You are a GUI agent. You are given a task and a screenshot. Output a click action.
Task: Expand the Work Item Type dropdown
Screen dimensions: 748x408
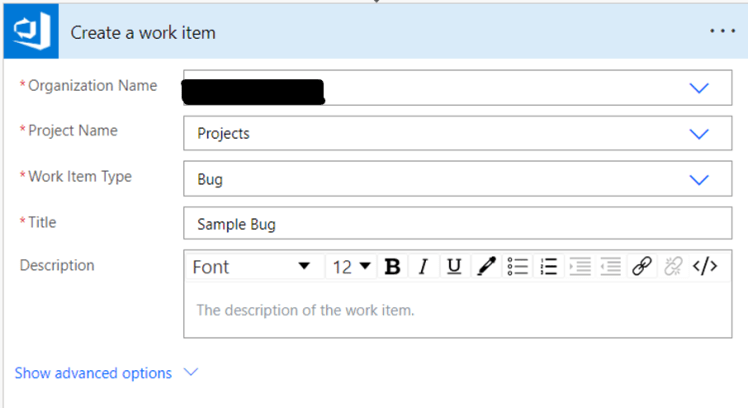699,180
